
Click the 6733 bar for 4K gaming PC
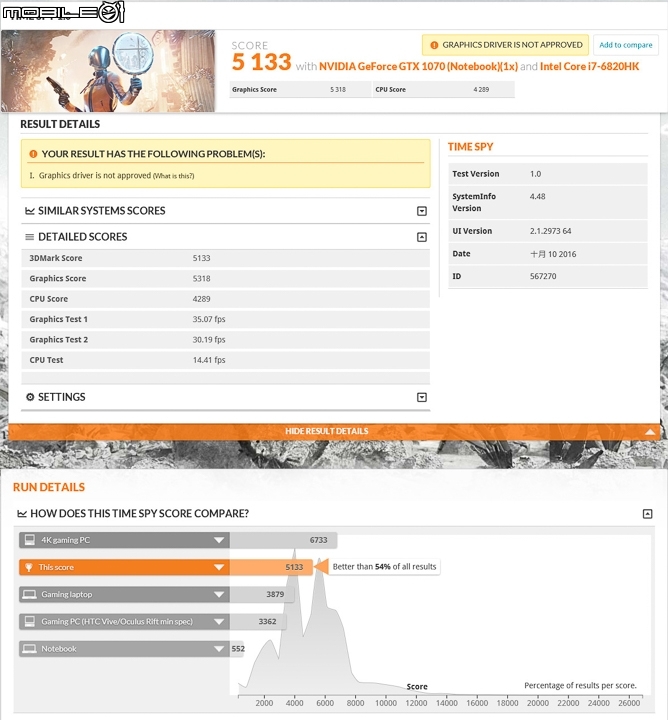coord(283,540)
